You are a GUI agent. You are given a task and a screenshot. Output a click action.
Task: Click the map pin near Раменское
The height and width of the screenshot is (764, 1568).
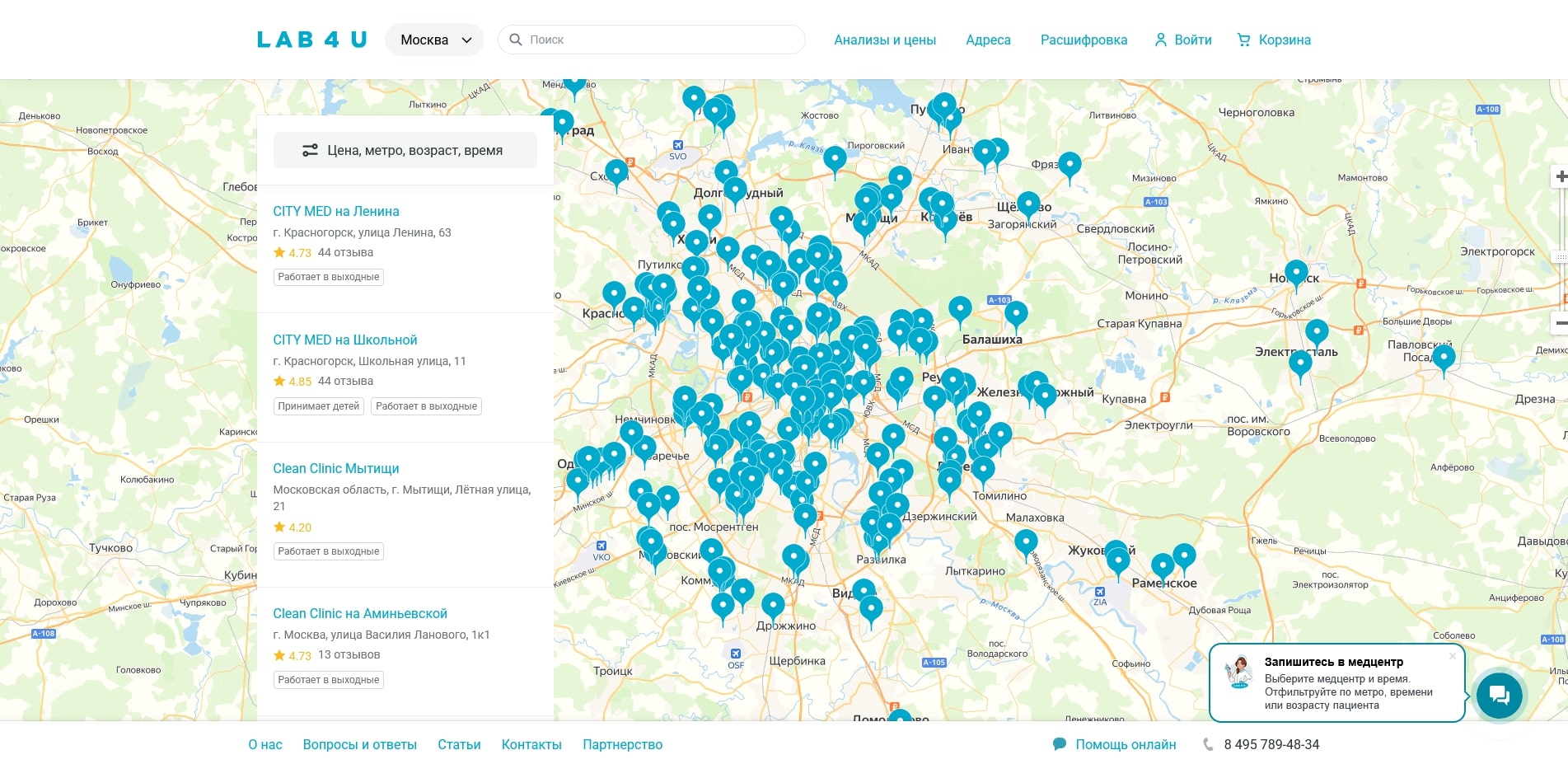[1163, 566]
